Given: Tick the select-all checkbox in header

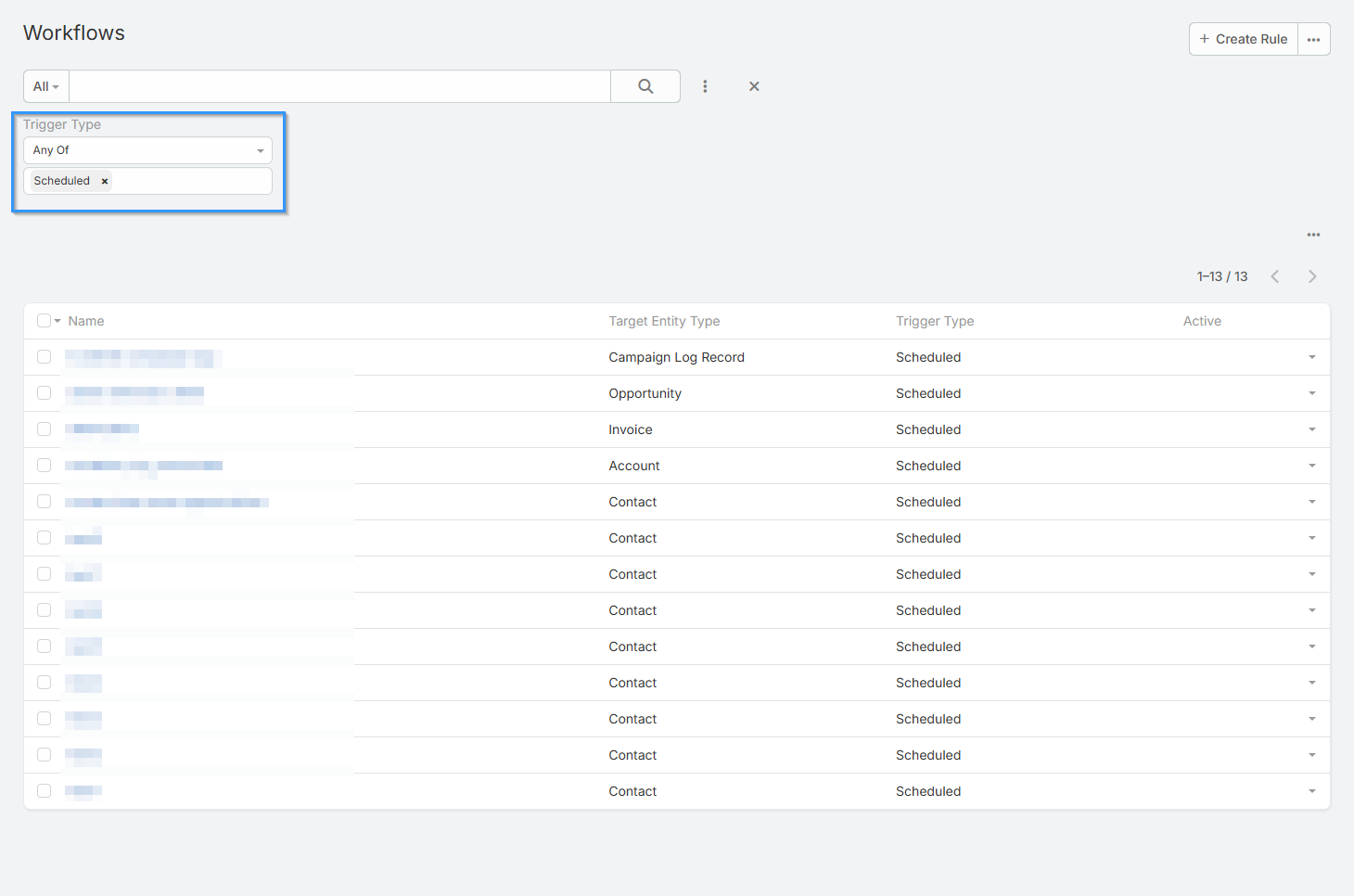Looking at the screenshot, I should coord(44,321).
